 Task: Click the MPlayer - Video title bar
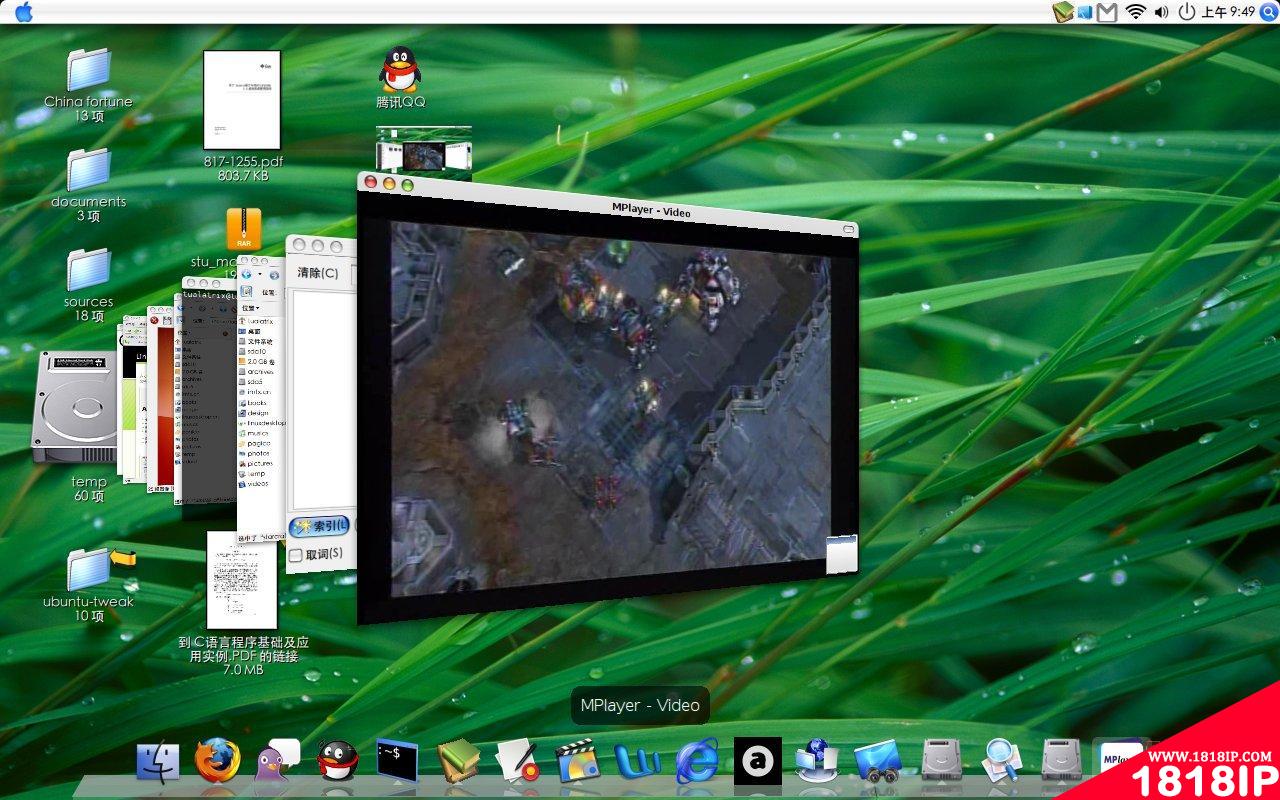(608, 205)
